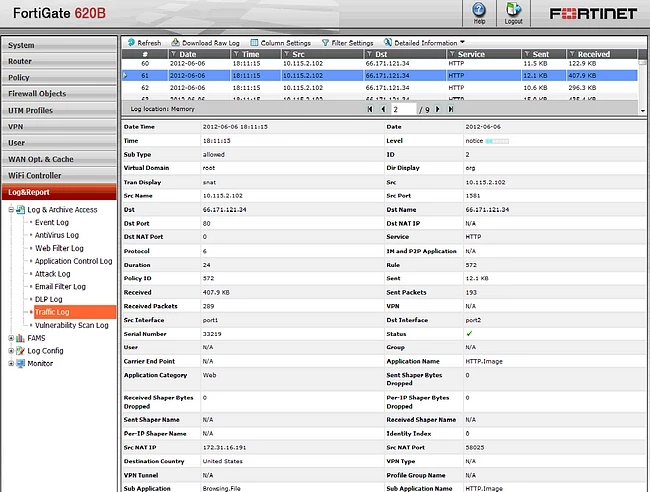The height and width of the screenshot is (492, 650).
Task: Expand the Log Config tree node
Action: coord(11,351)
